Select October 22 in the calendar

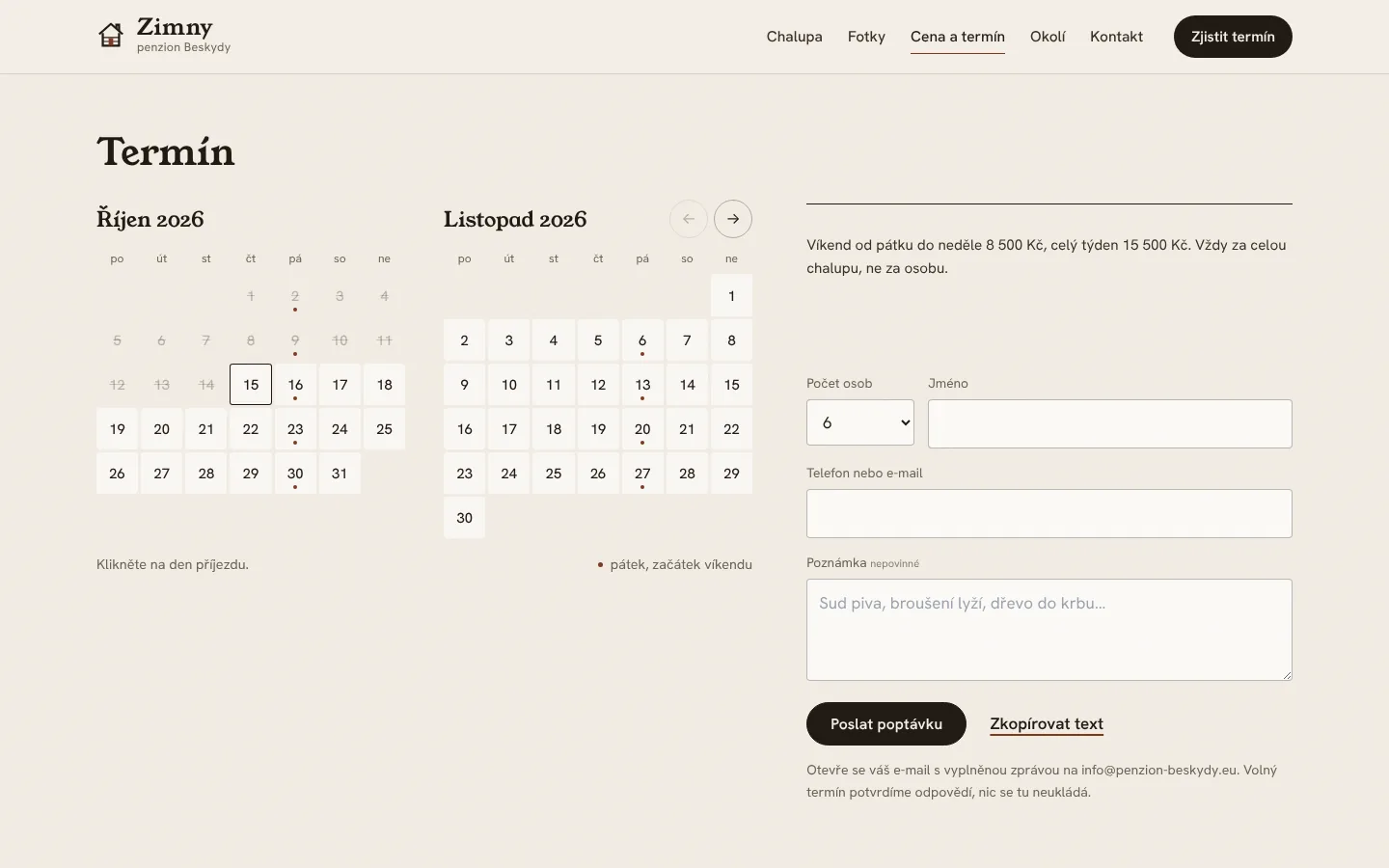(251, 429)
